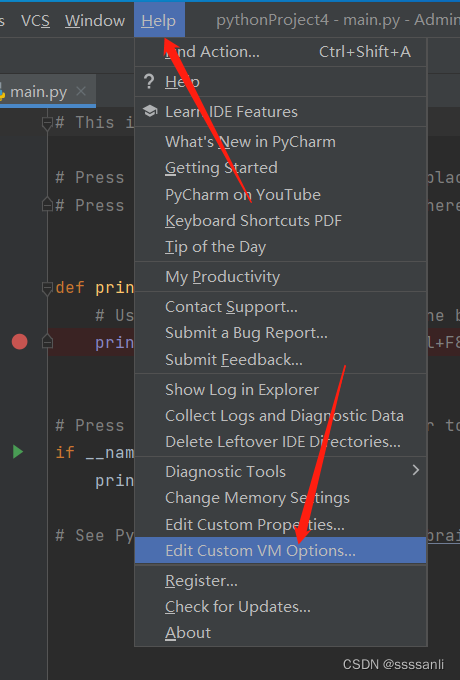Image resolution: width=460 pixels, height=680 pixels.
Task: Expand Diagnostic Tools submenu arrow
Action: 416,470
